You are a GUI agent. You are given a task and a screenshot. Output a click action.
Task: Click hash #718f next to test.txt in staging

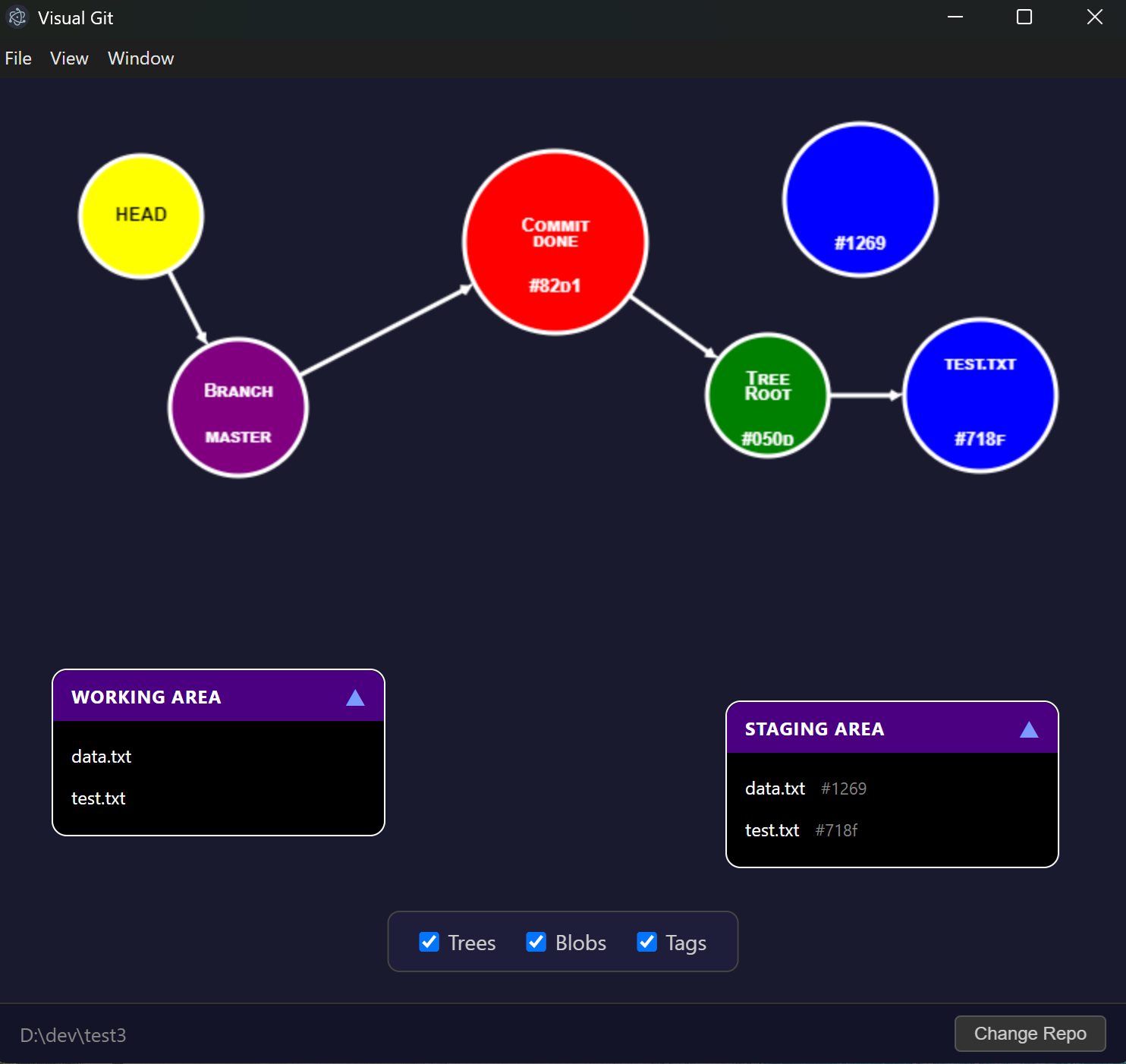point(836,829)
